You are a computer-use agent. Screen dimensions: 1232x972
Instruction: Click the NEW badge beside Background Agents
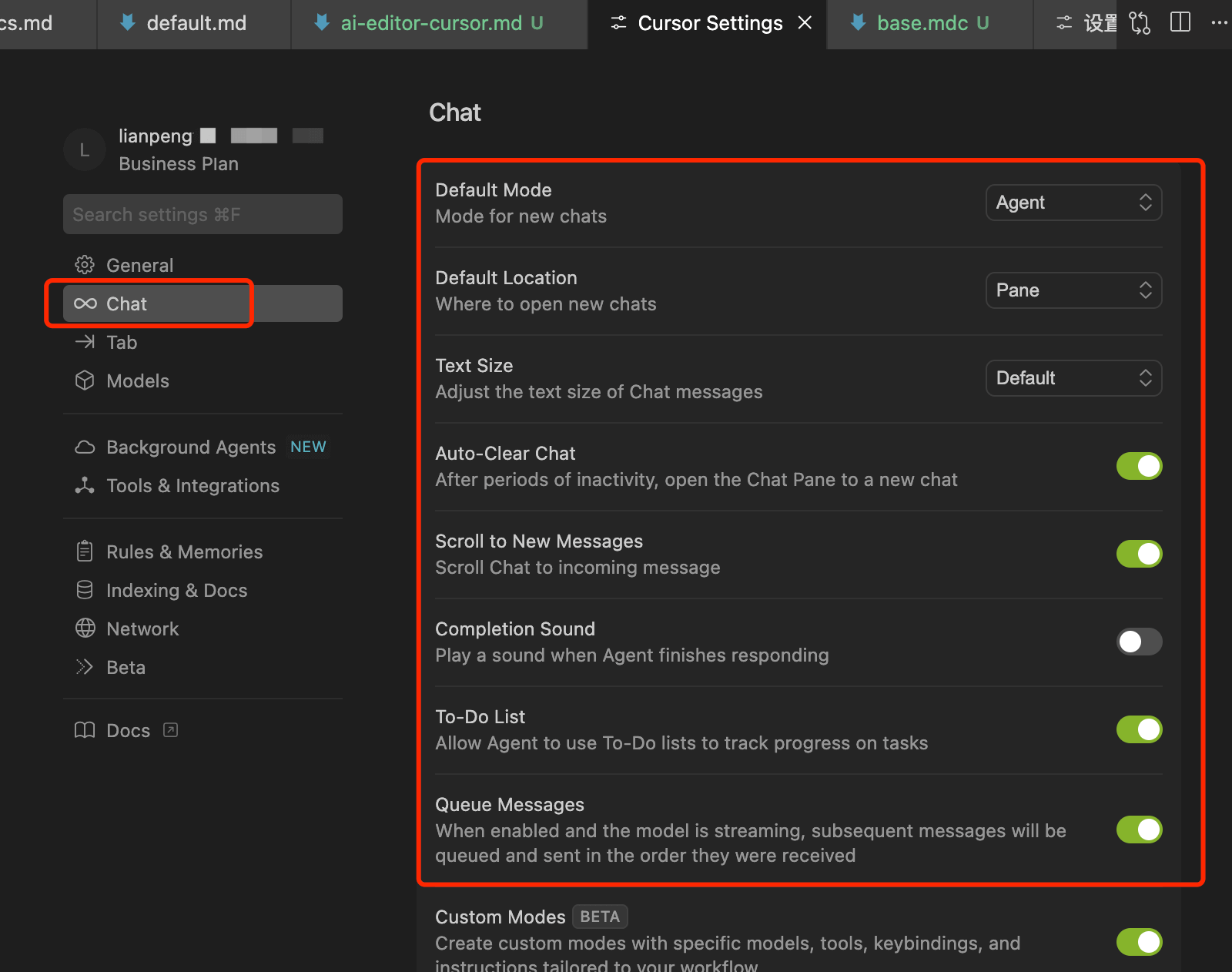click(x=308, y=447)
